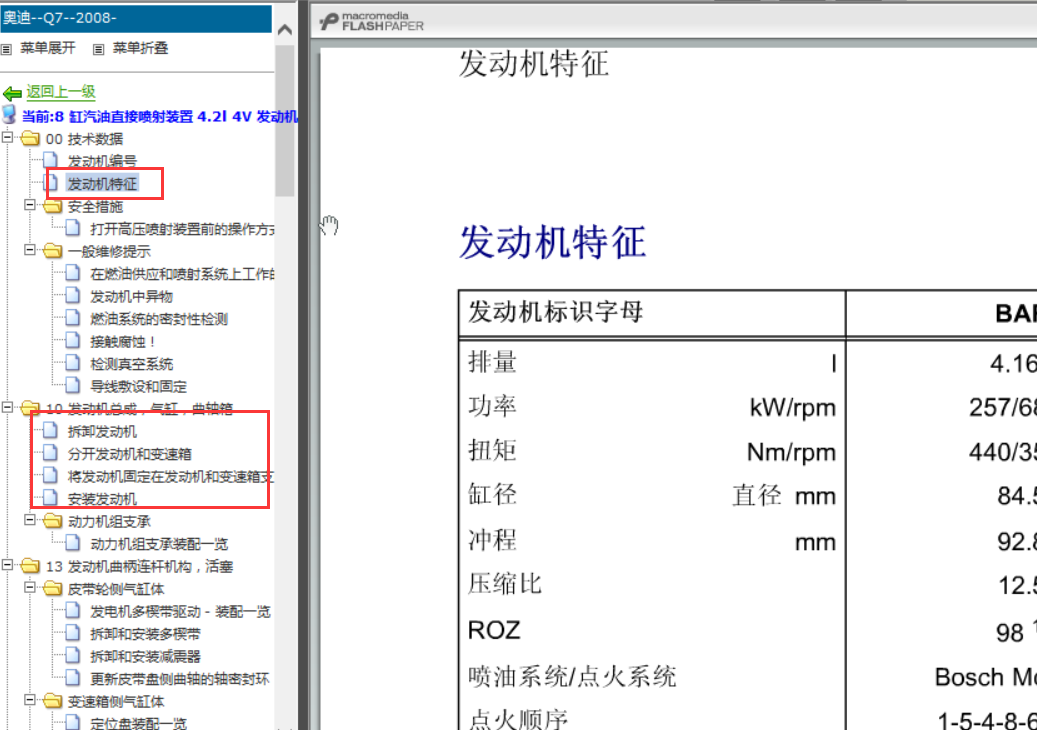Open the 拆卸和安装多楔带 document
Viewport: 1037px width, 730px height.
(145, 633)
